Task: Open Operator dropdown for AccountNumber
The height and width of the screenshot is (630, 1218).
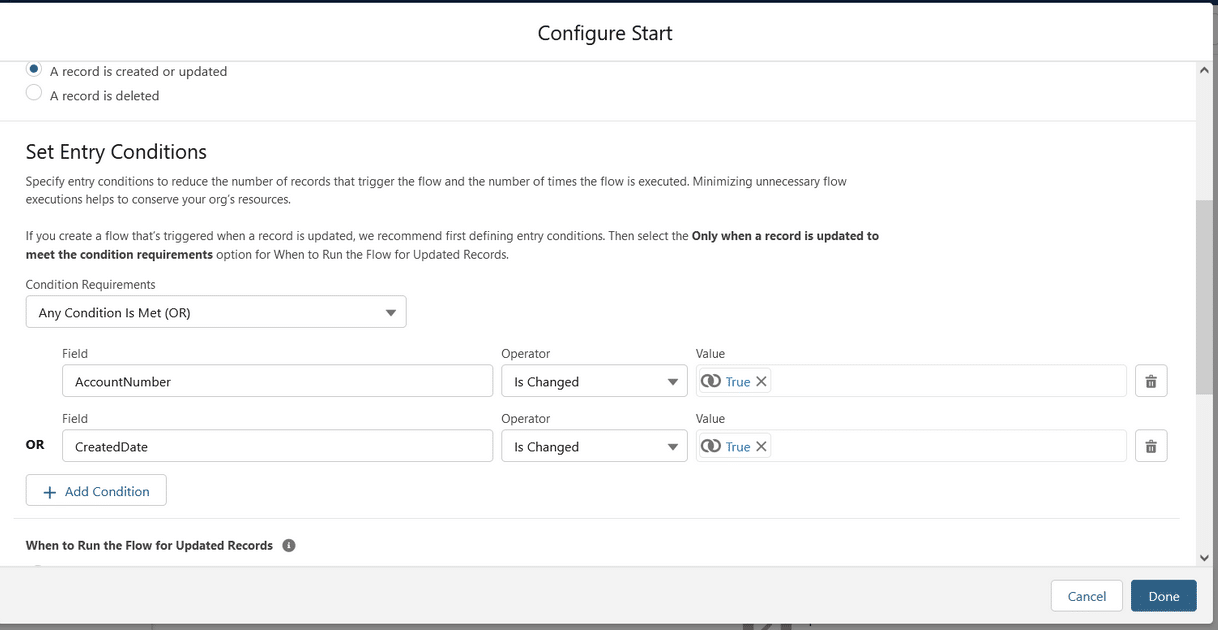Action: 594,381
